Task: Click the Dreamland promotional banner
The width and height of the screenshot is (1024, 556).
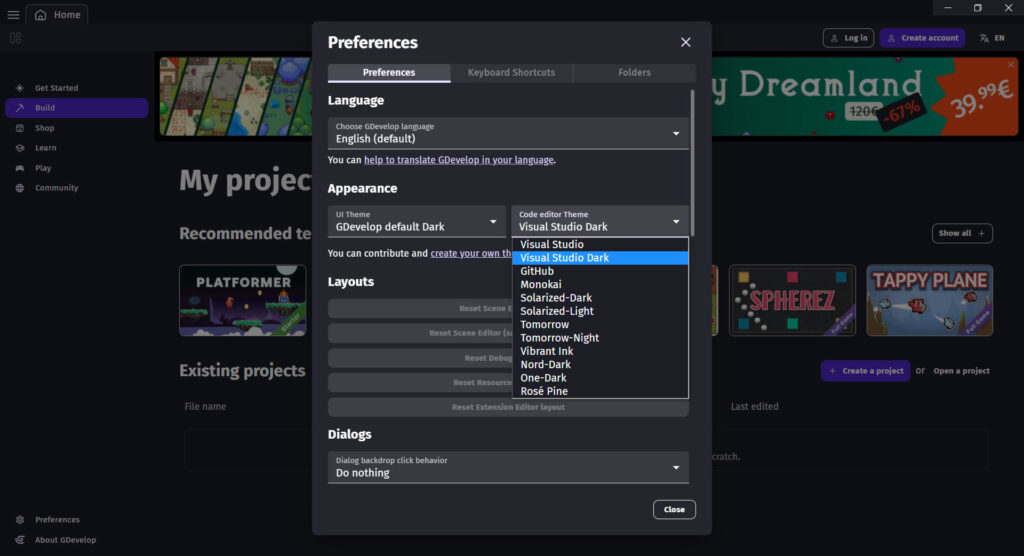Action: tap(863, 97)
